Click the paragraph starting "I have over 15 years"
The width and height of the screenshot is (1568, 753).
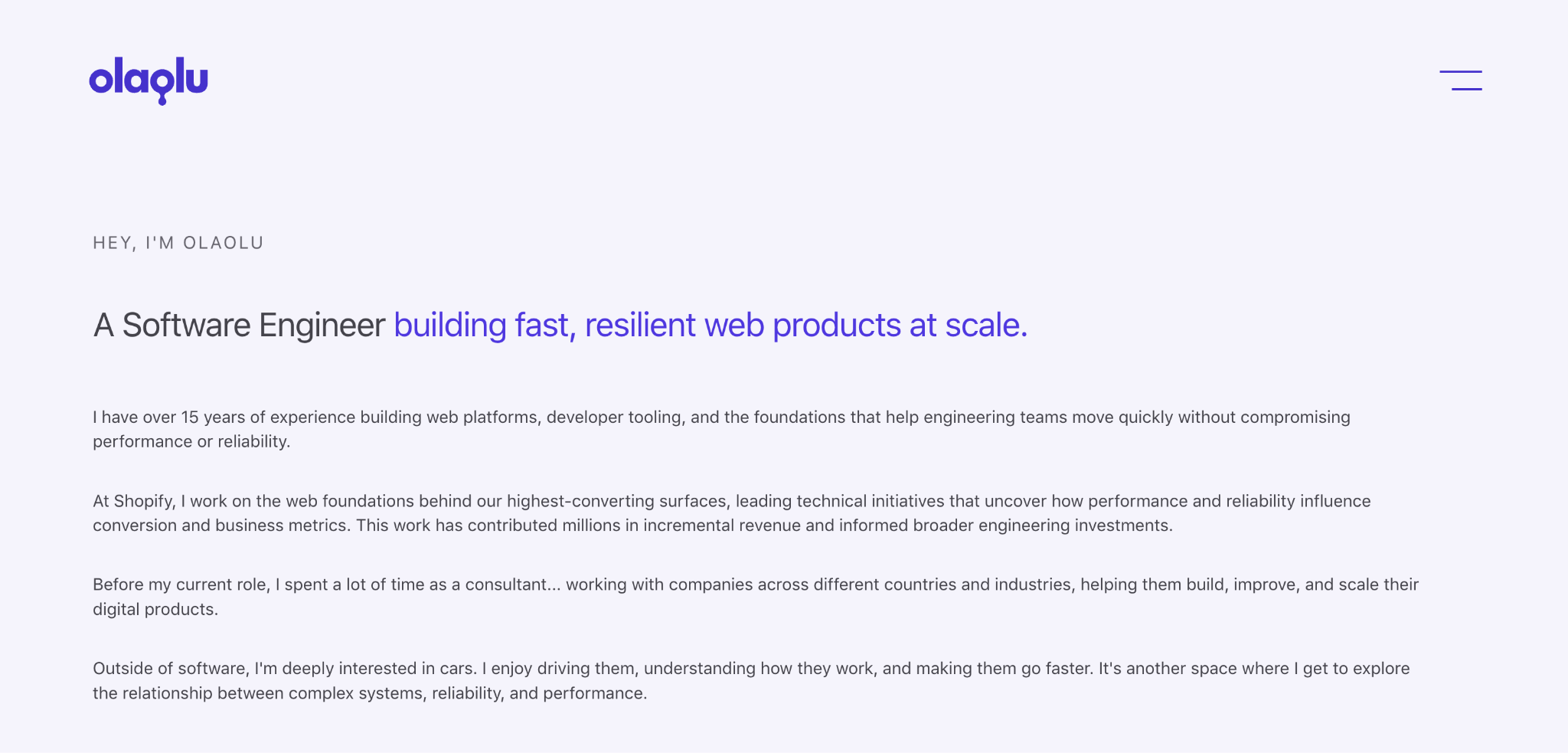point(721,429)
